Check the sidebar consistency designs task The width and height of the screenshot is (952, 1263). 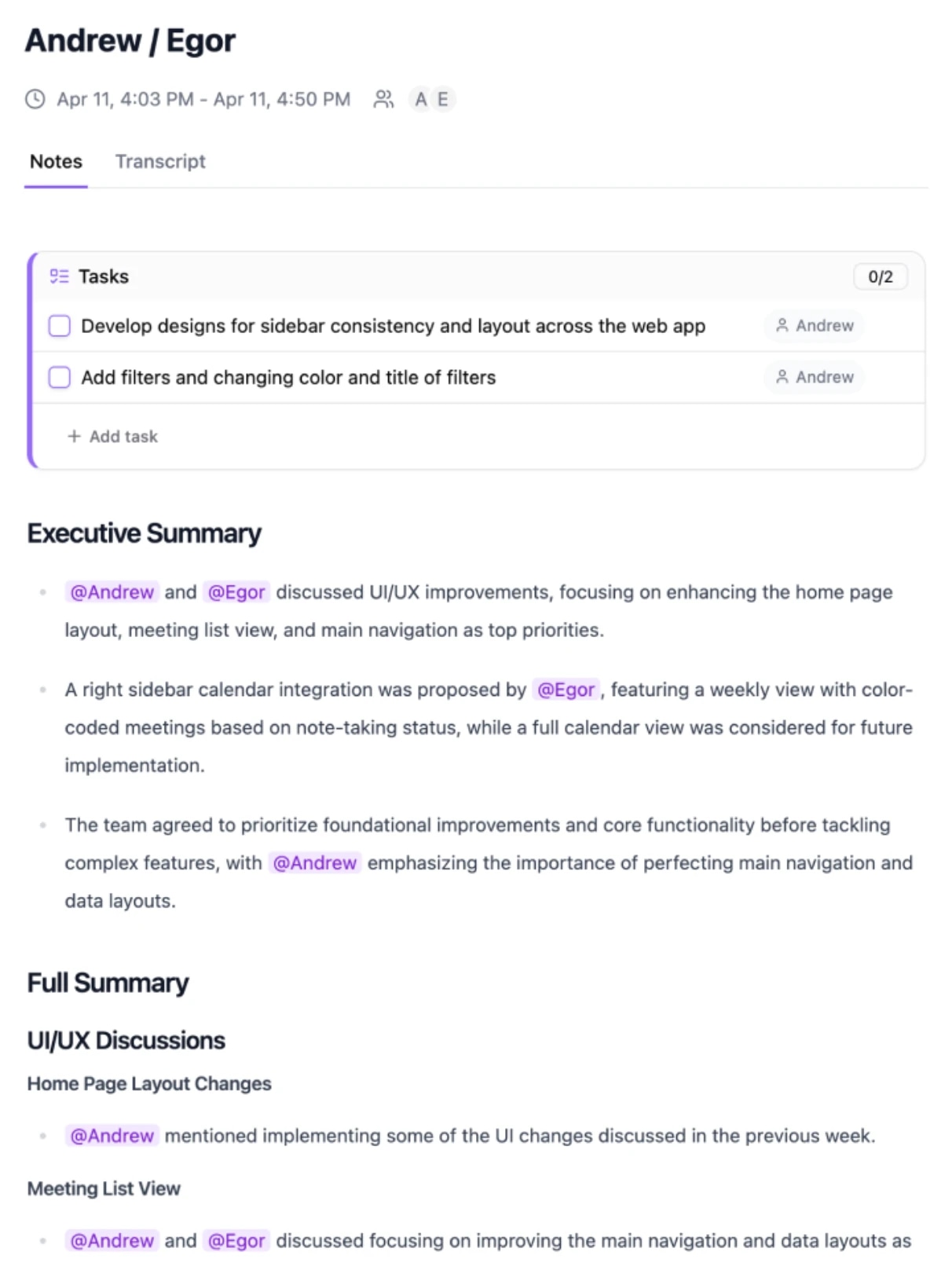click(60, 326)
